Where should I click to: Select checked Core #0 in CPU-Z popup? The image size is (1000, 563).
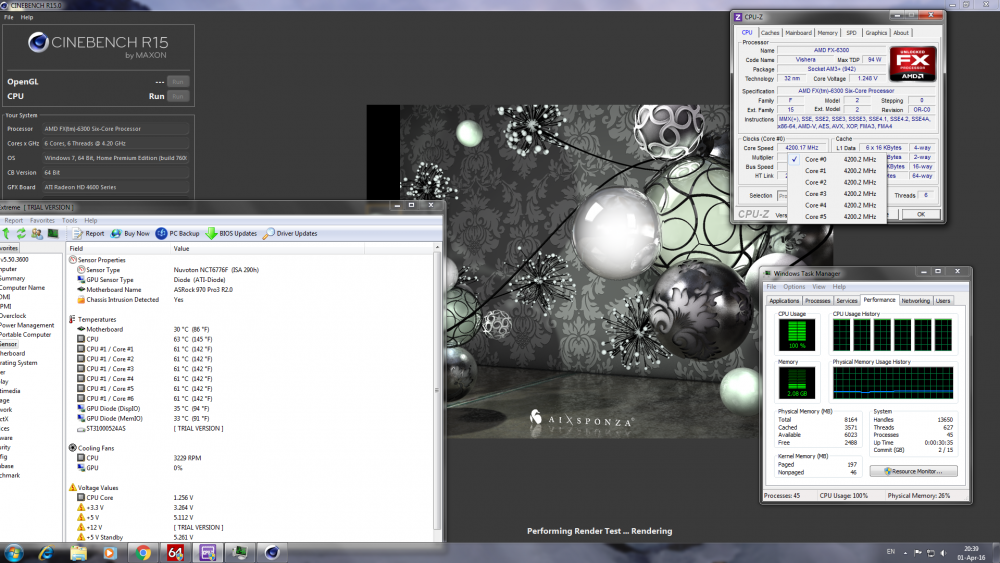(837, 159)
